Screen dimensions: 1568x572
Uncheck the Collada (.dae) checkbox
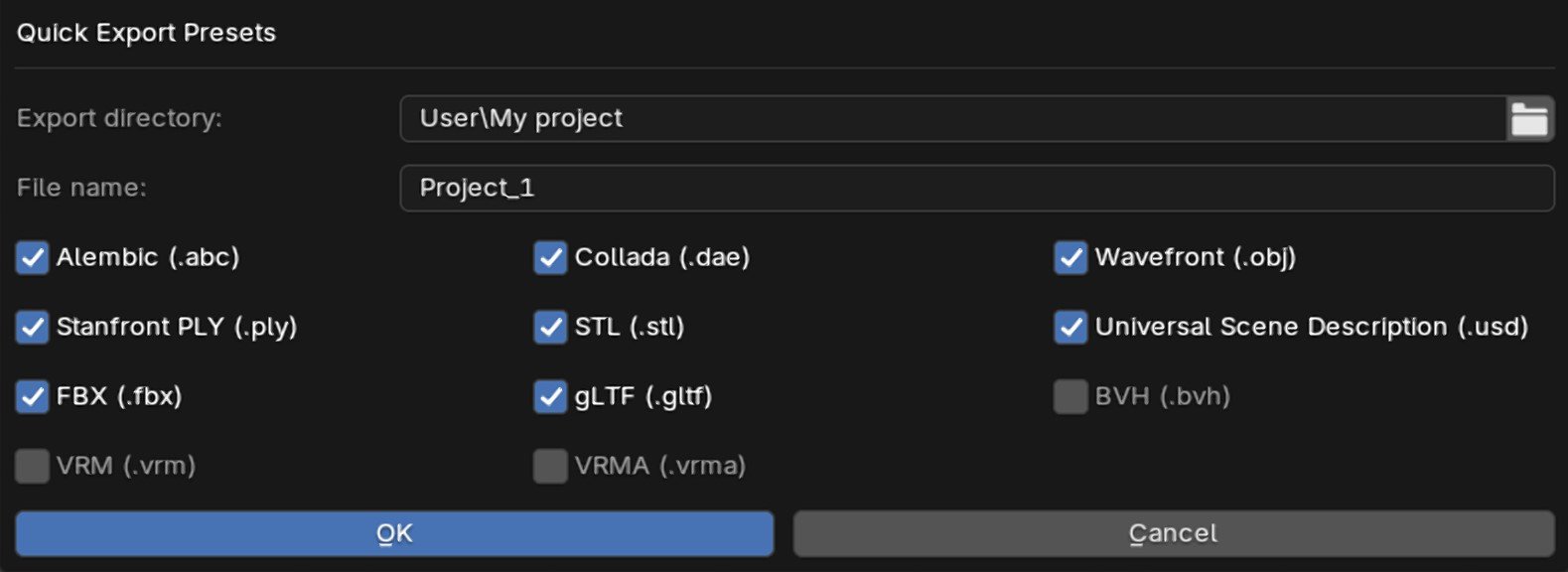[x=549, y=257]
